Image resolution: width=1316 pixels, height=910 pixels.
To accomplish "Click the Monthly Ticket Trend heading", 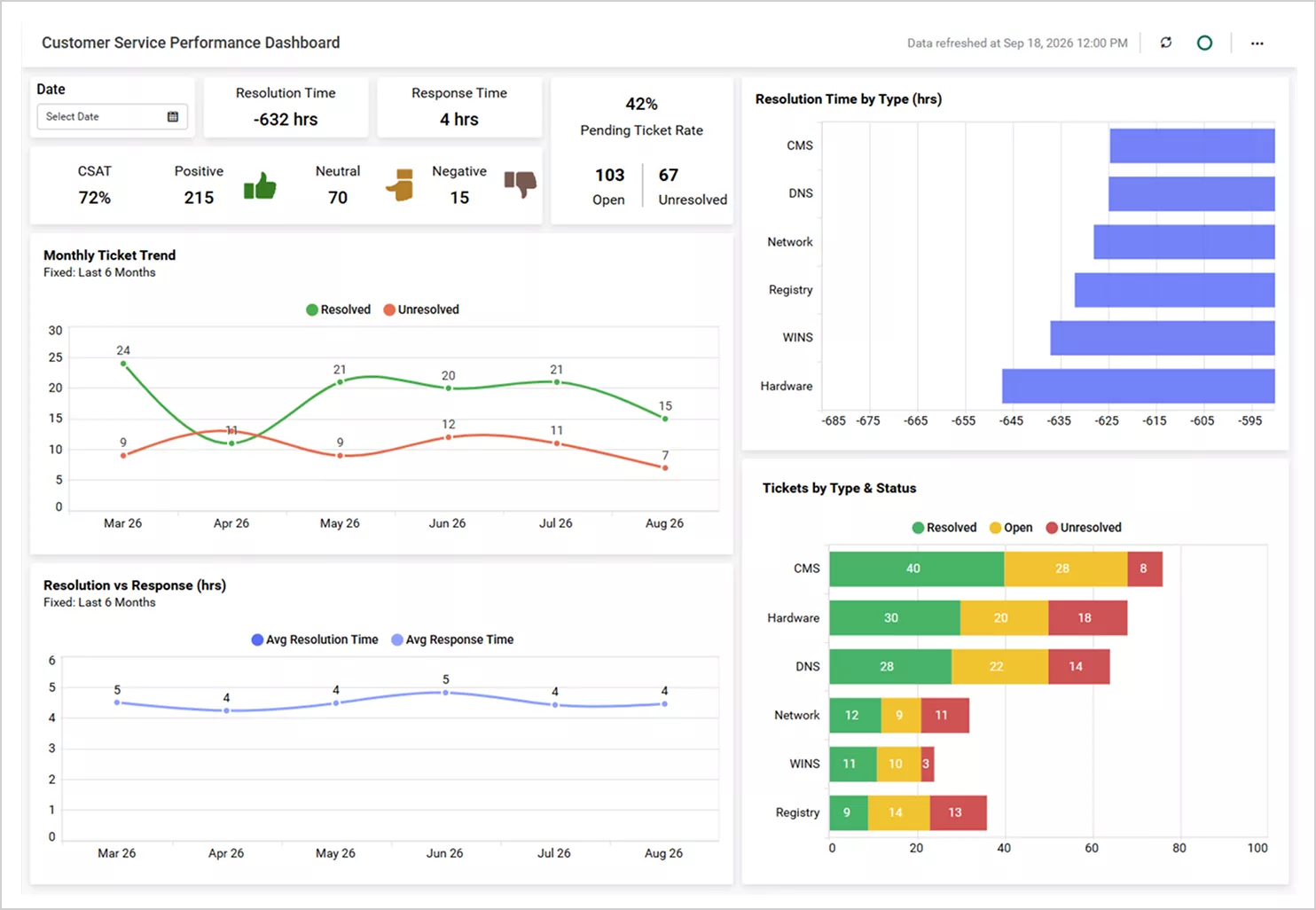I will [x=110, y=255].
